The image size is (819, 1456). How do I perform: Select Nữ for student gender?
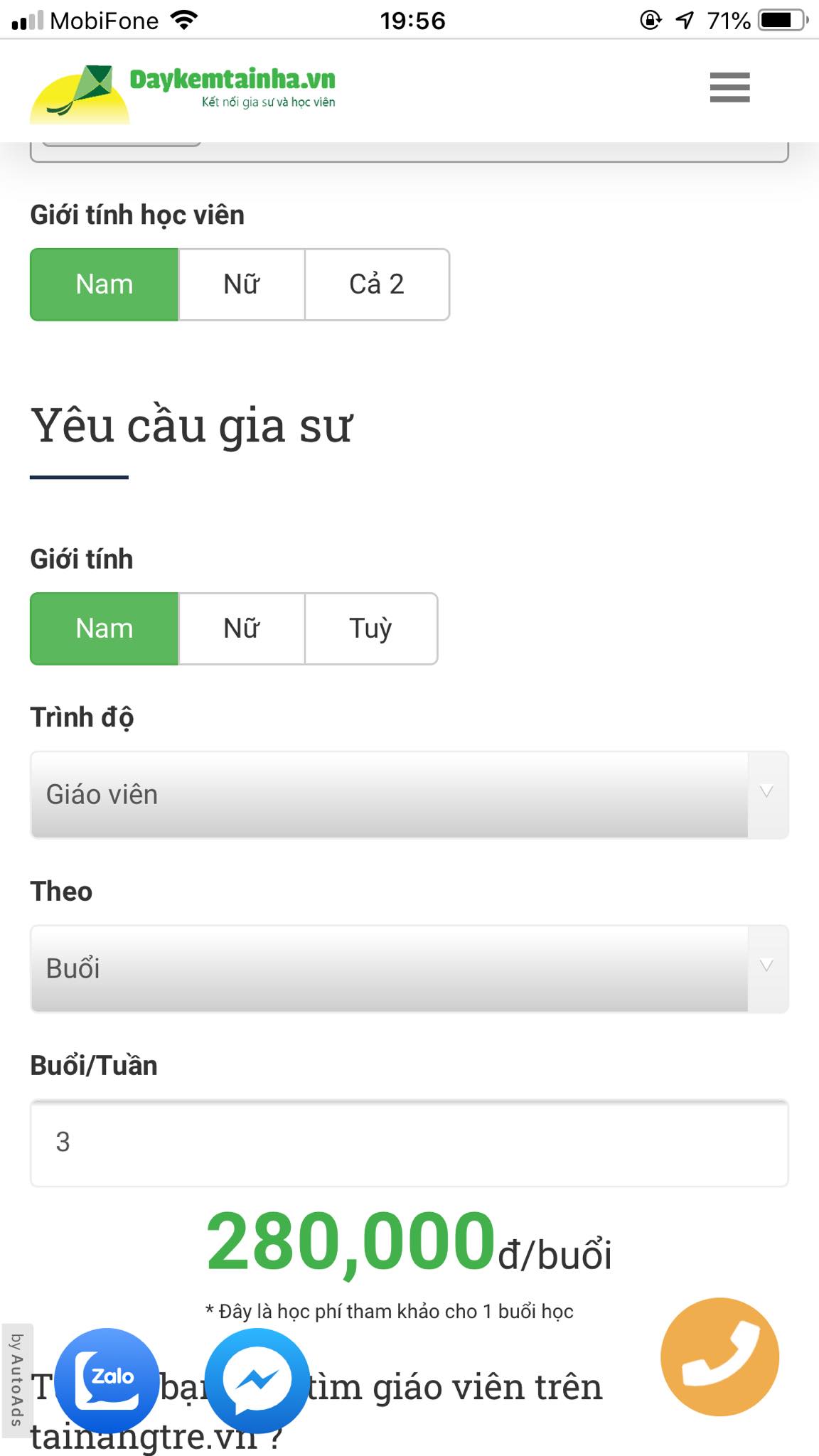pyautogui.click(x=242, y=284)
